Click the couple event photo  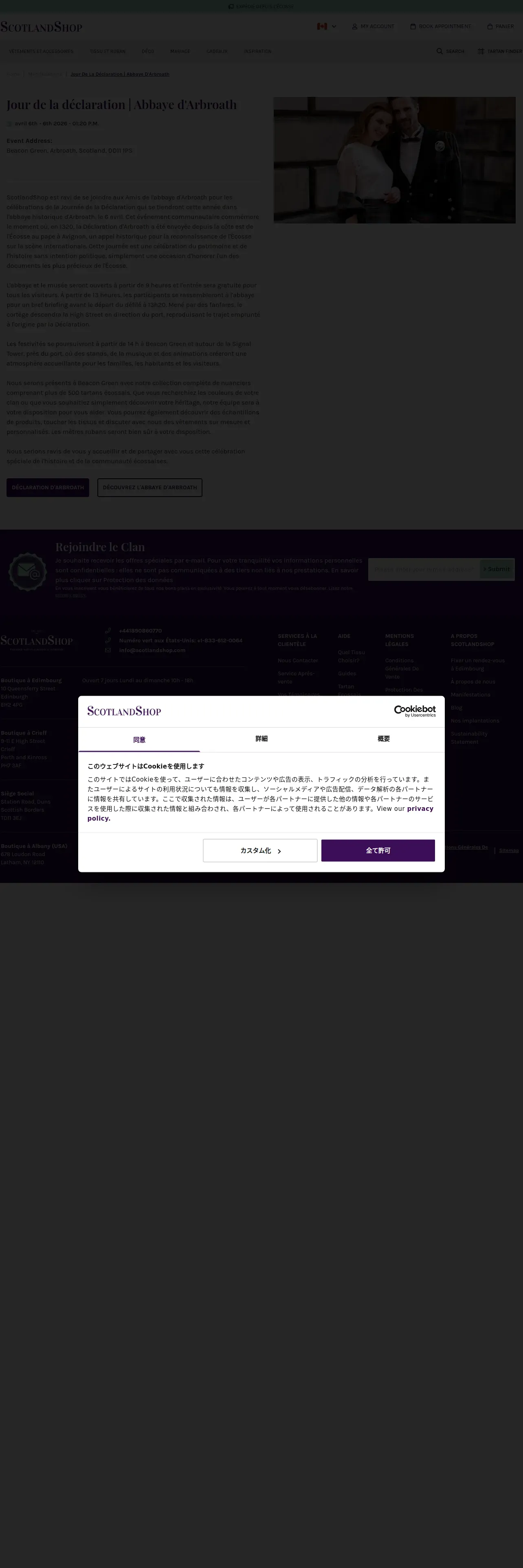[395, 160]
